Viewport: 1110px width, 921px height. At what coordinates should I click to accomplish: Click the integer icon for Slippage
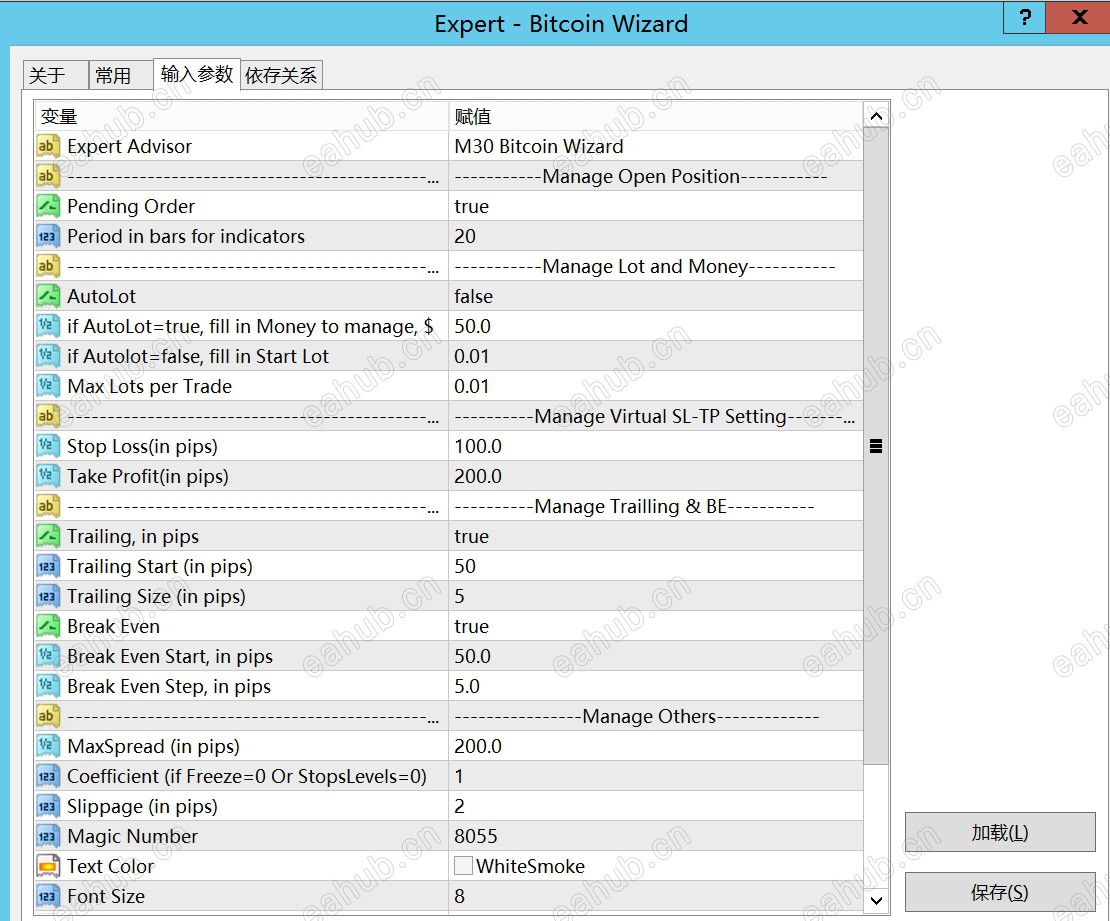pos(47,806)
